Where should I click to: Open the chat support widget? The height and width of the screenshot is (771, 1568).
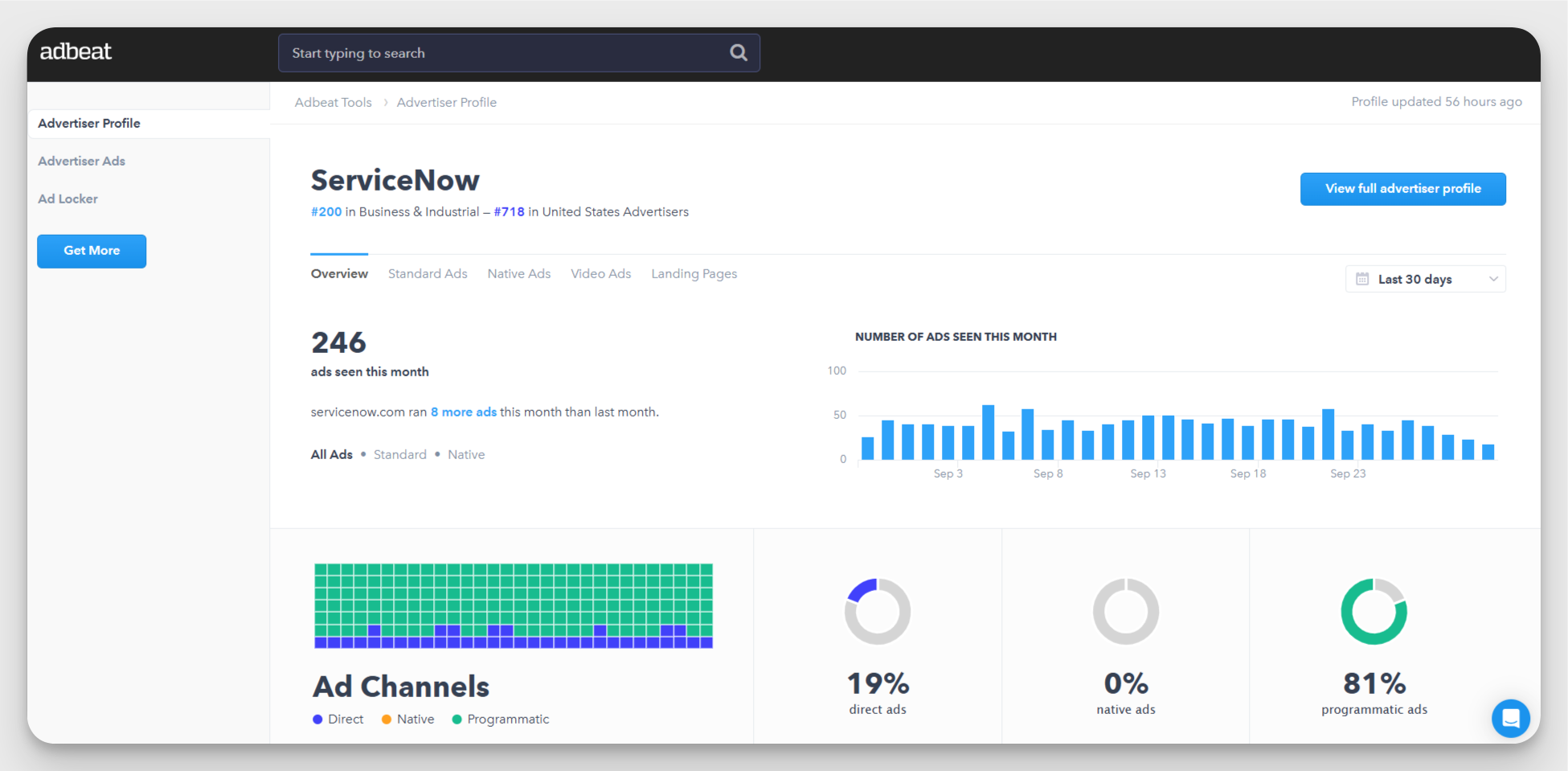(x=1510, y=718)
